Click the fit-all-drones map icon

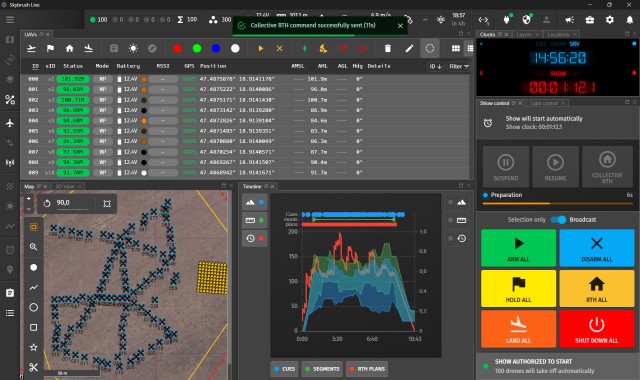[x=107, y=204]
